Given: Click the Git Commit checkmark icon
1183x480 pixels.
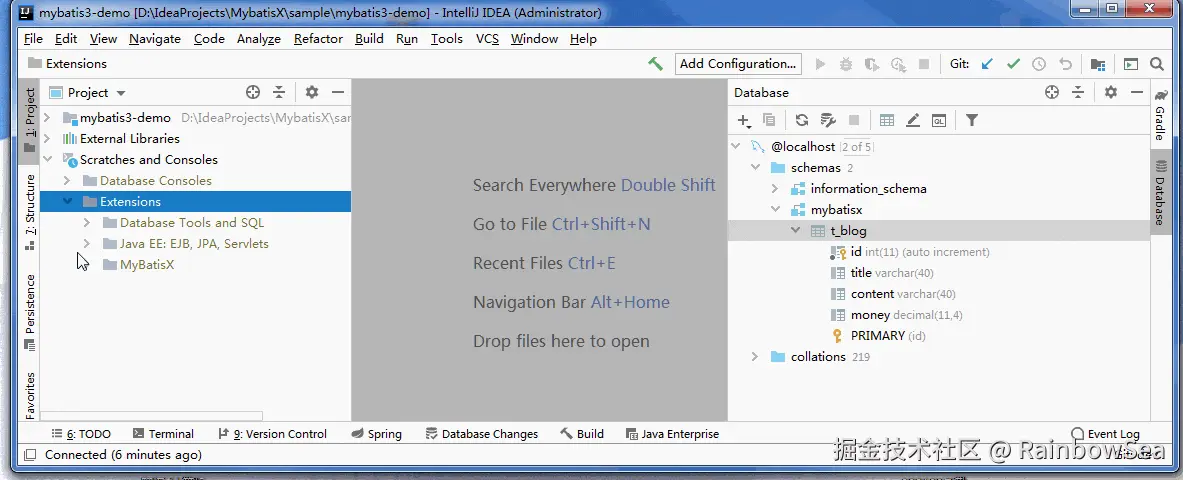Looking at the screenshot, I should pyautogui.click(x=1013, y=64).
